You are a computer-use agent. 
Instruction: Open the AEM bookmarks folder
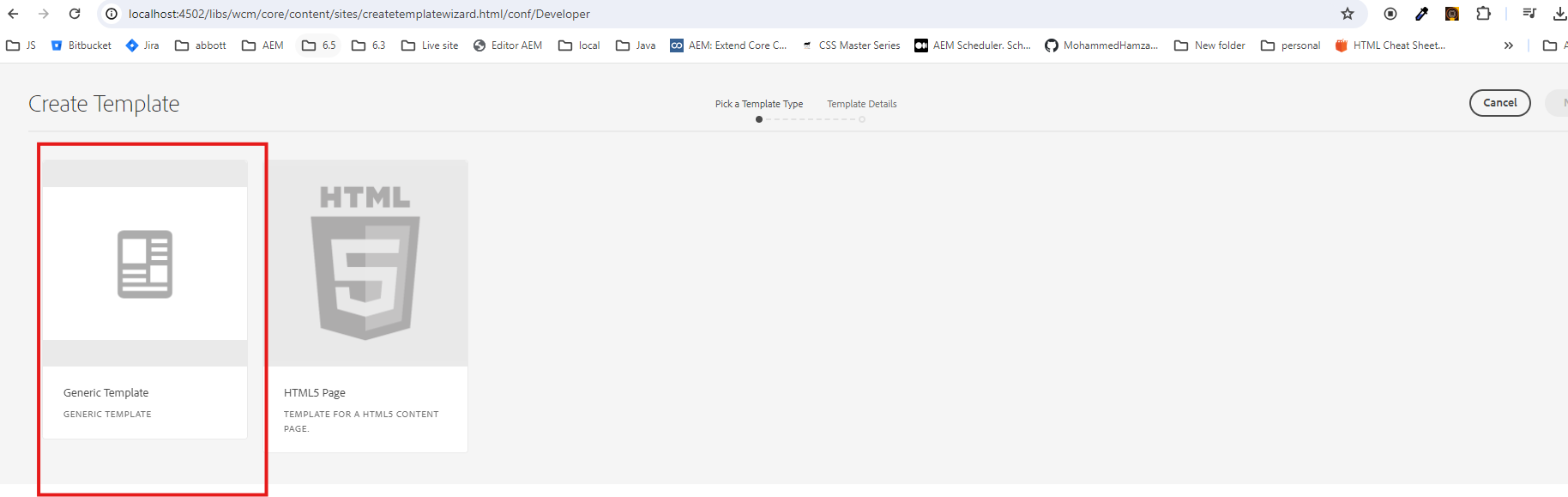(x=262, y=45)
